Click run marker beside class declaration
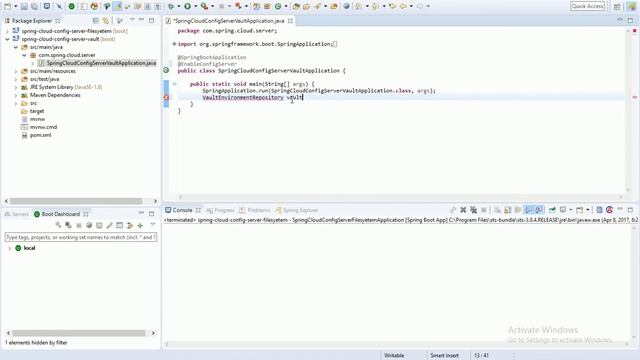Image resolution: width=640 pixels, height=360 pixels. click(166, 70)
